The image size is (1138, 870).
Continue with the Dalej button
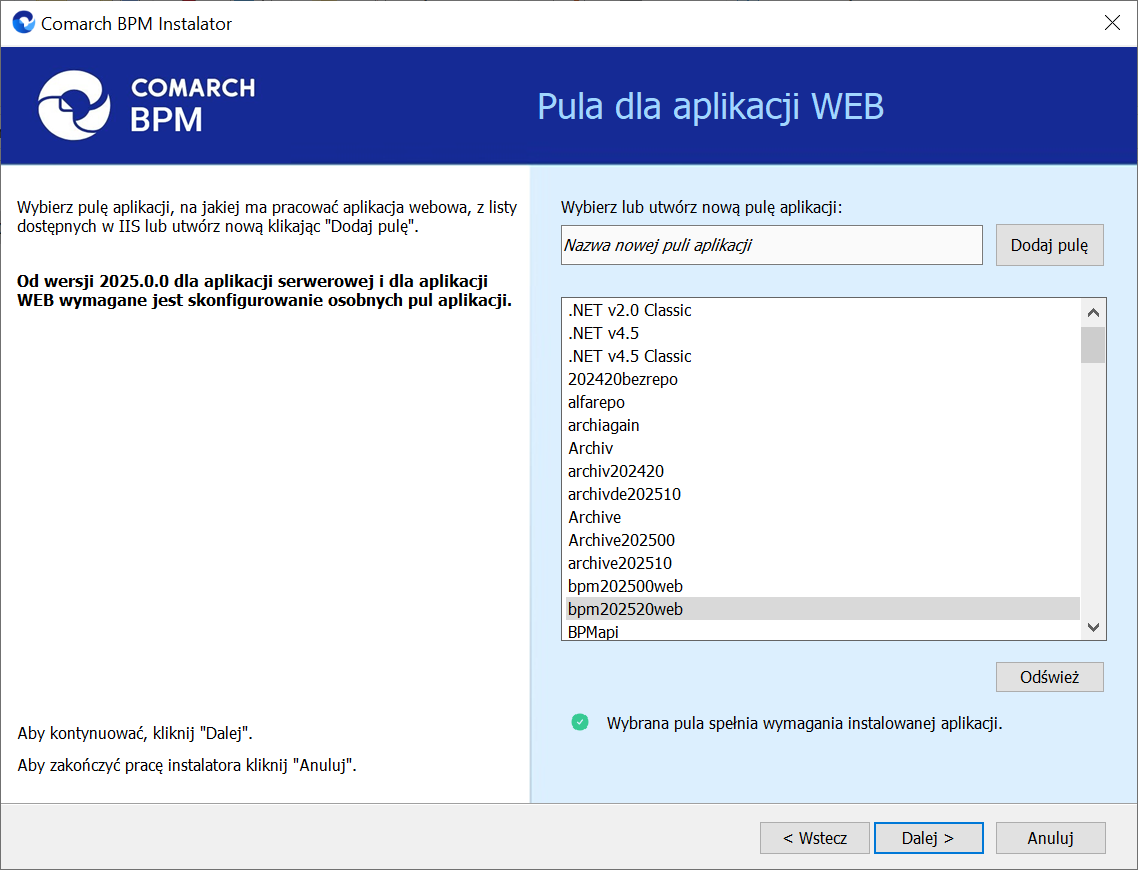[928, 838]
